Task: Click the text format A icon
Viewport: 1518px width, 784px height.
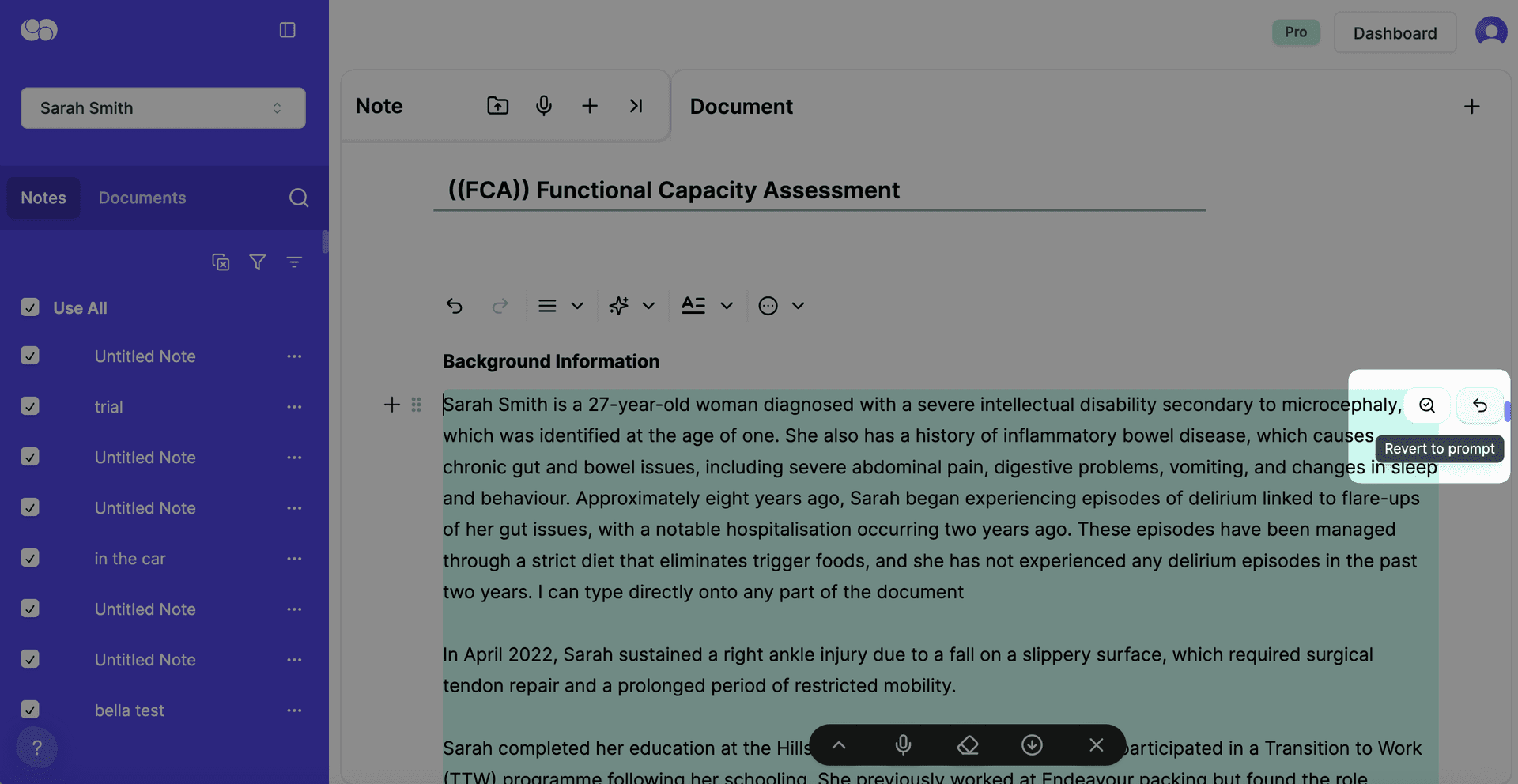Action: point(693,305)
